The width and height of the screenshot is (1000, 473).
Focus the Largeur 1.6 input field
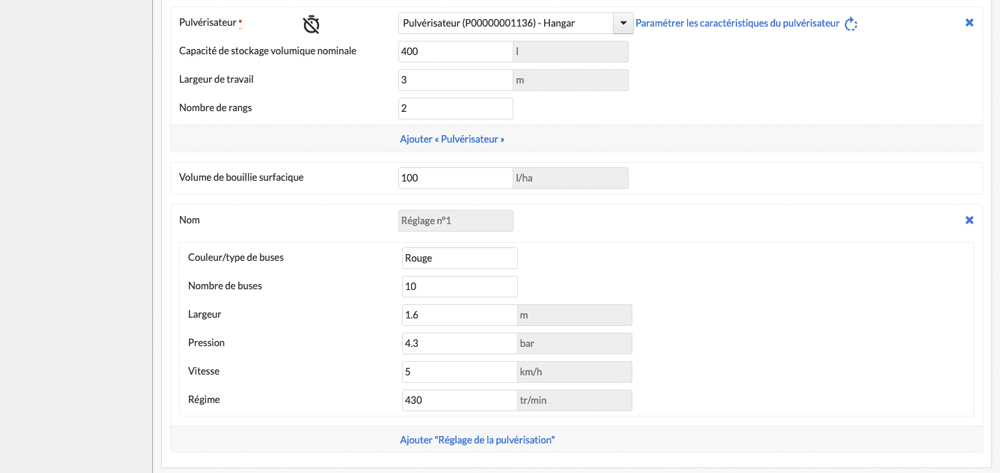(x=460, y=315)
